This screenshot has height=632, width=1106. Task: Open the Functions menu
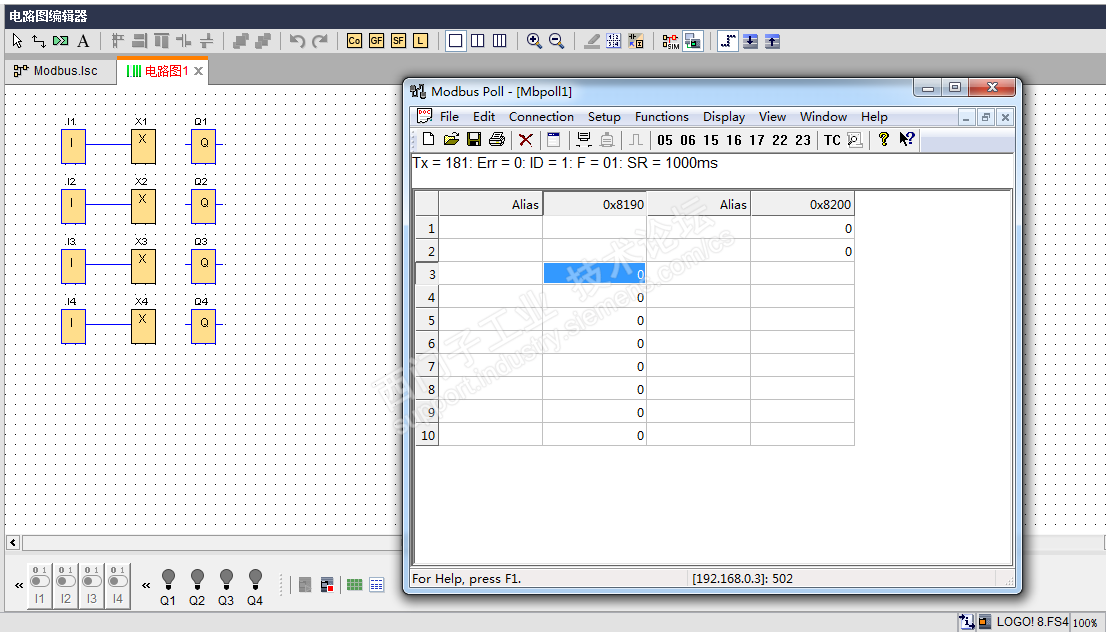(x=662, y=116)
